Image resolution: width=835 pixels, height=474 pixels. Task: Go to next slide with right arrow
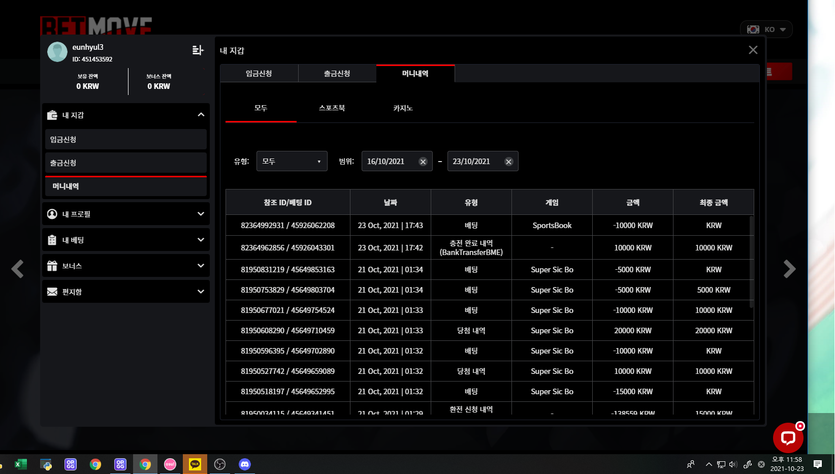point(789,269)
